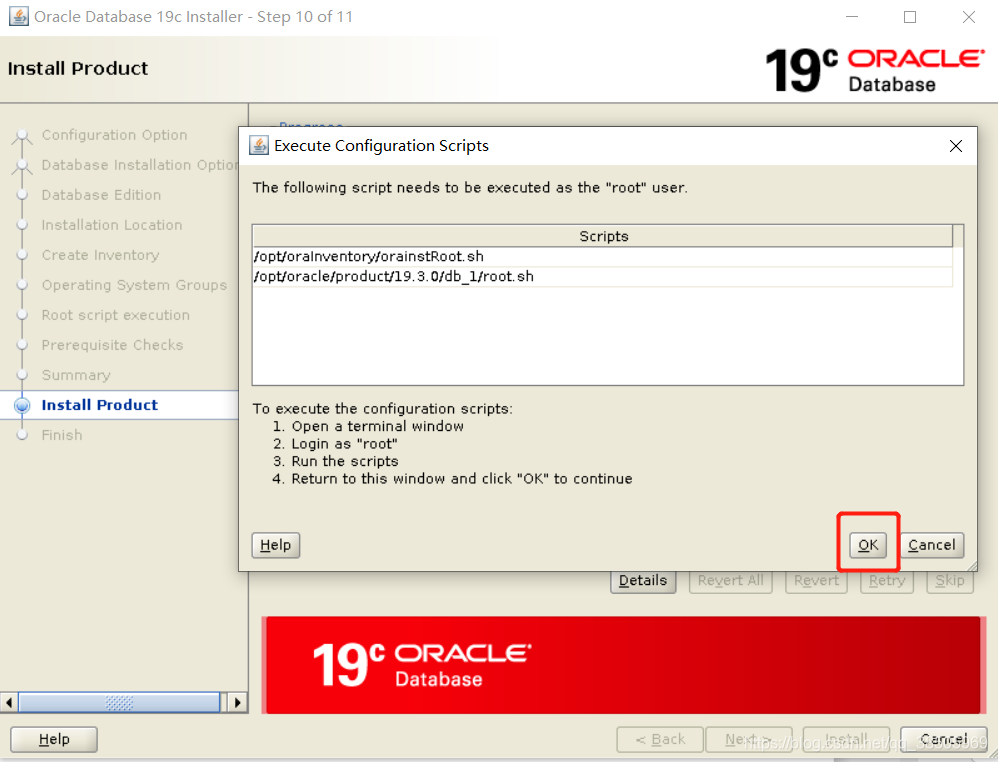Click the resize grip of scripts dialog
The height and width of the screenshot is (762, 998).
click(x=971, y=566)
